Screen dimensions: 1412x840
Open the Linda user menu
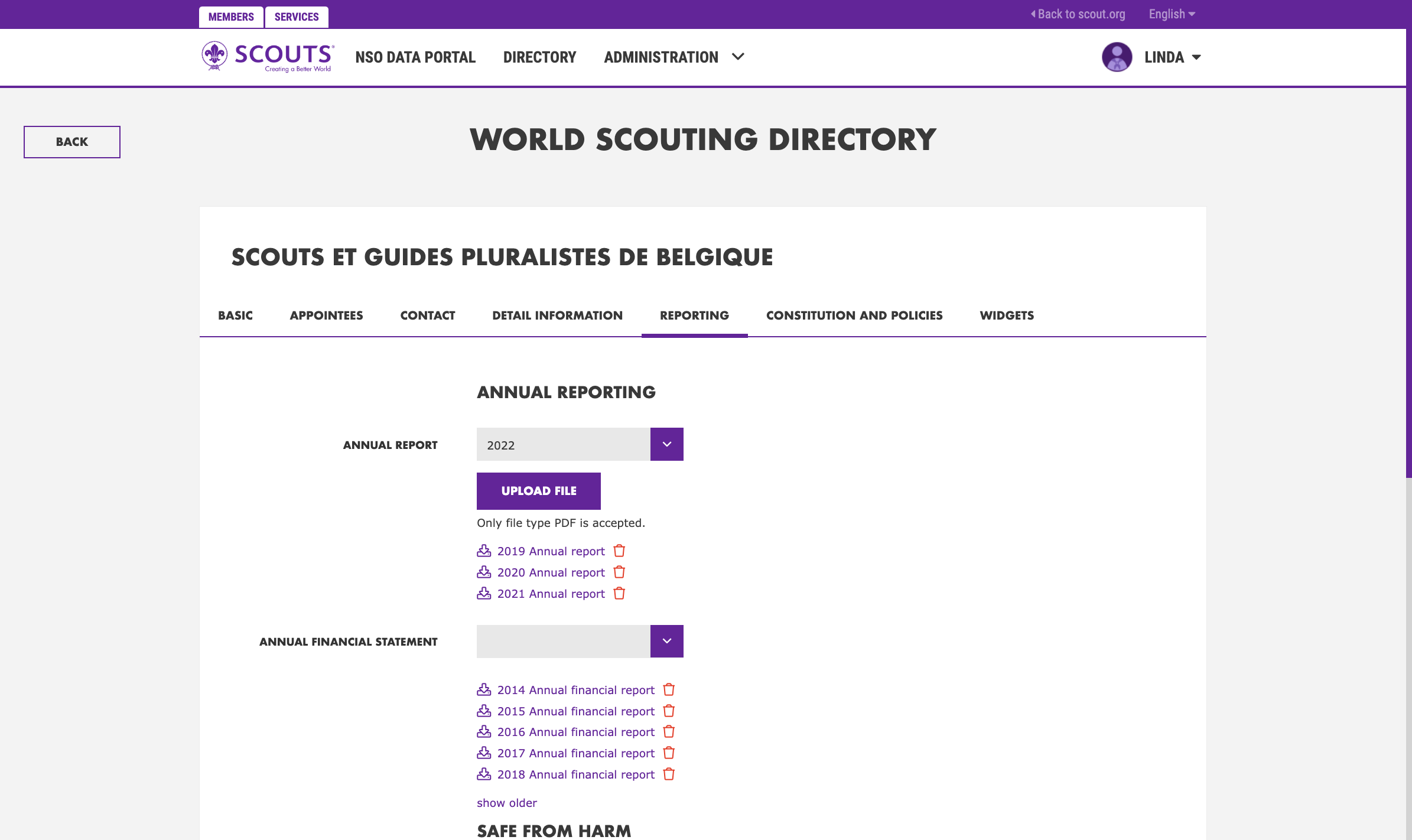click(1172, 57)
